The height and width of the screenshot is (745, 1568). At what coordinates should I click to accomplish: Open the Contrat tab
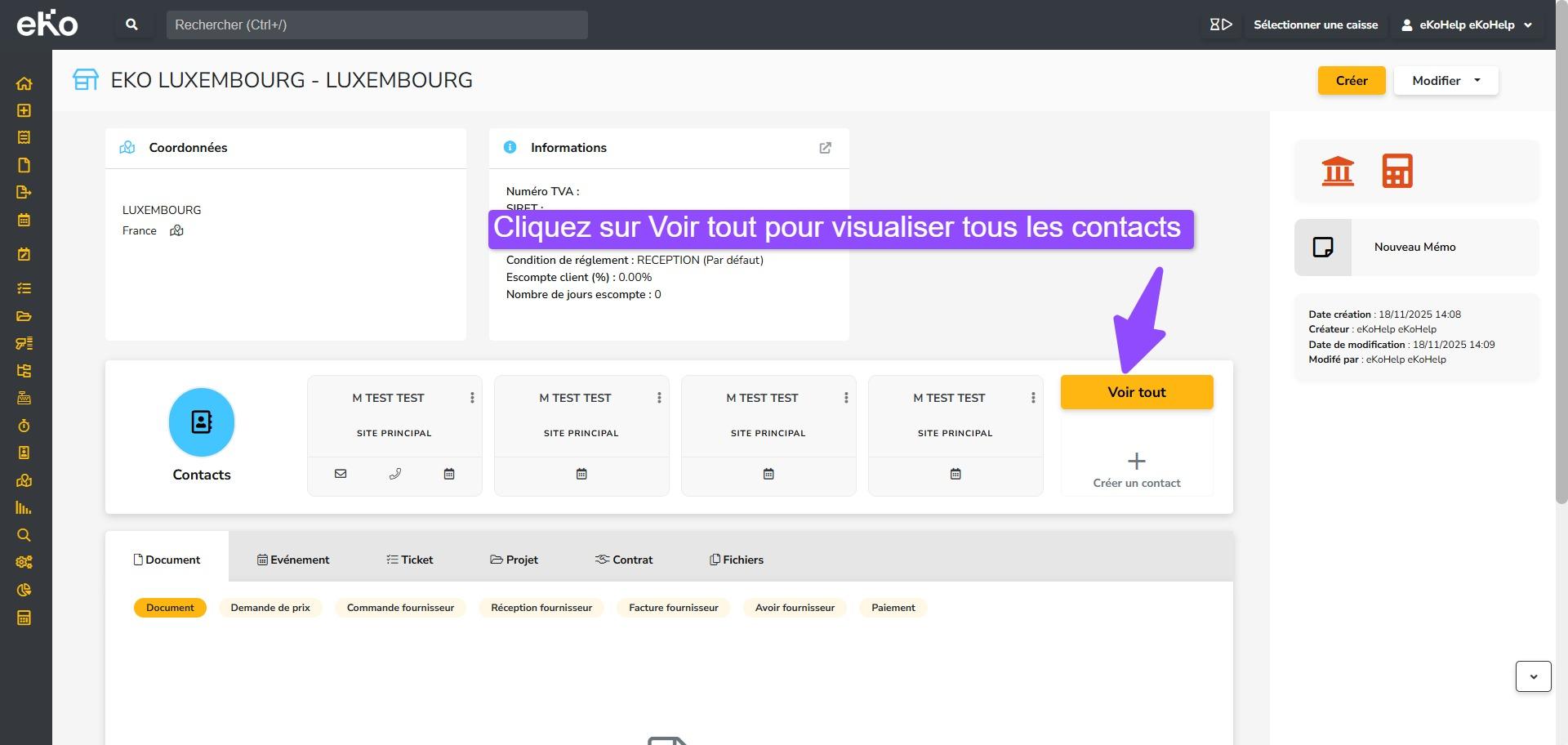pyautogui.click(x=624, y=560)
